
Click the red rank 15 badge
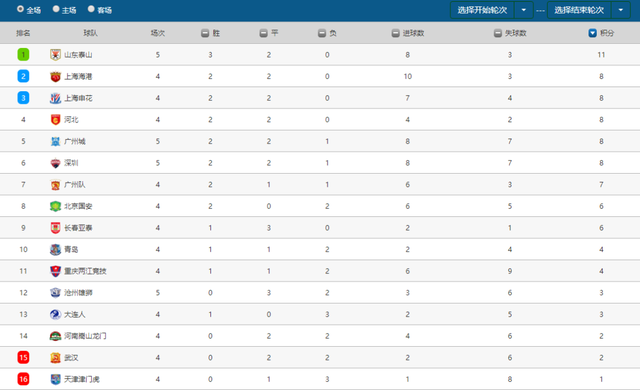(23, 357)
